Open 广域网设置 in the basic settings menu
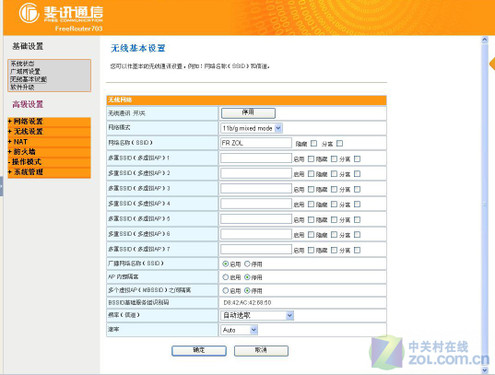Screen dimensions: 495x375 coord(25,71)
